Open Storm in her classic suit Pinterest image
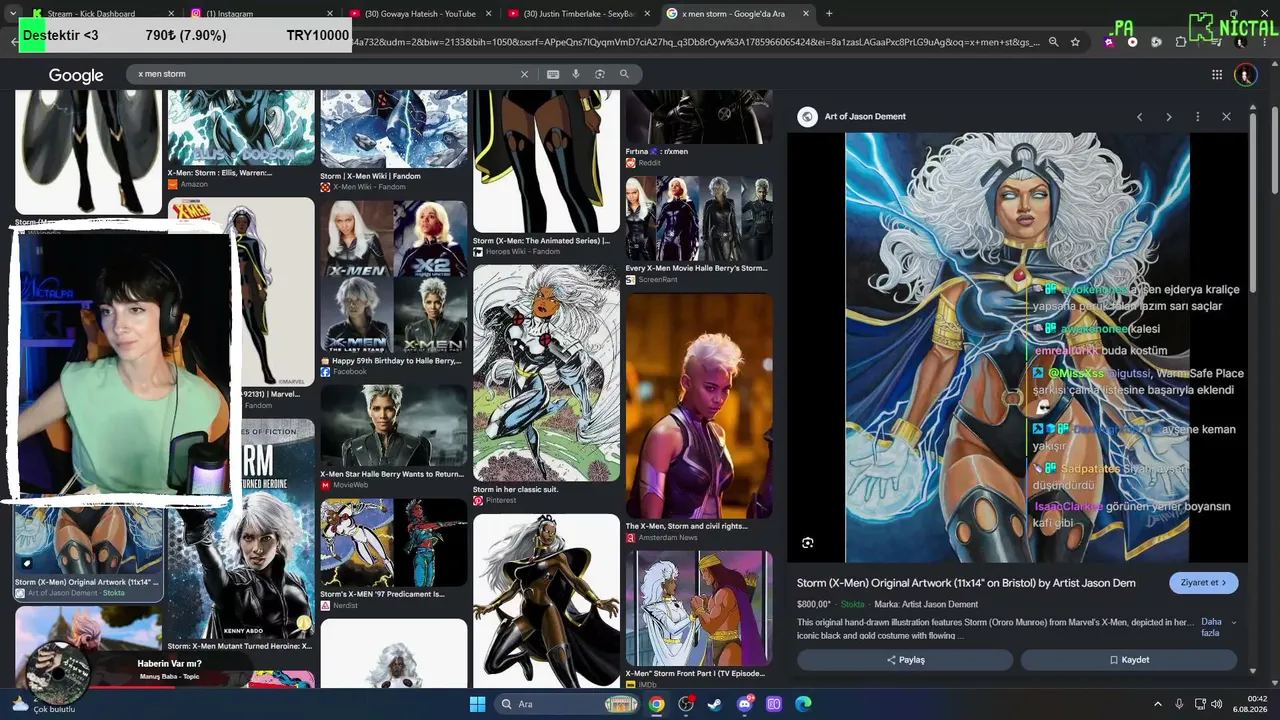The image size is (1280, 720). pyautogui.click(x=546, y=373)
